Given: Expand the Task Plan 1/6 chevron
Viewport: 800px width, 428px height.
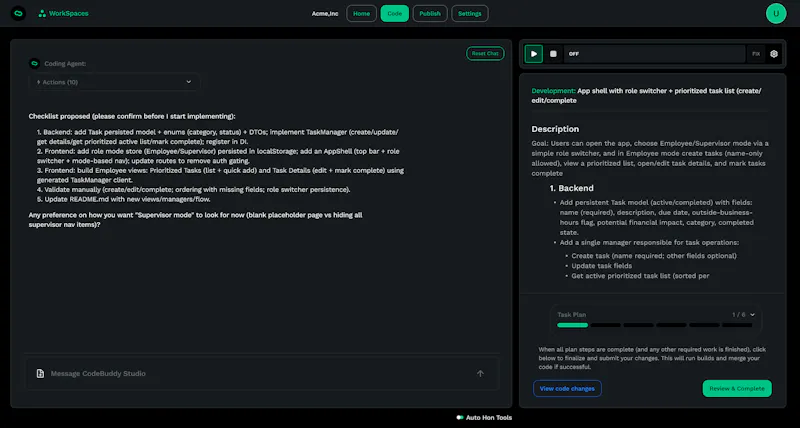Looking at the screenshot, I should [753, 315].
